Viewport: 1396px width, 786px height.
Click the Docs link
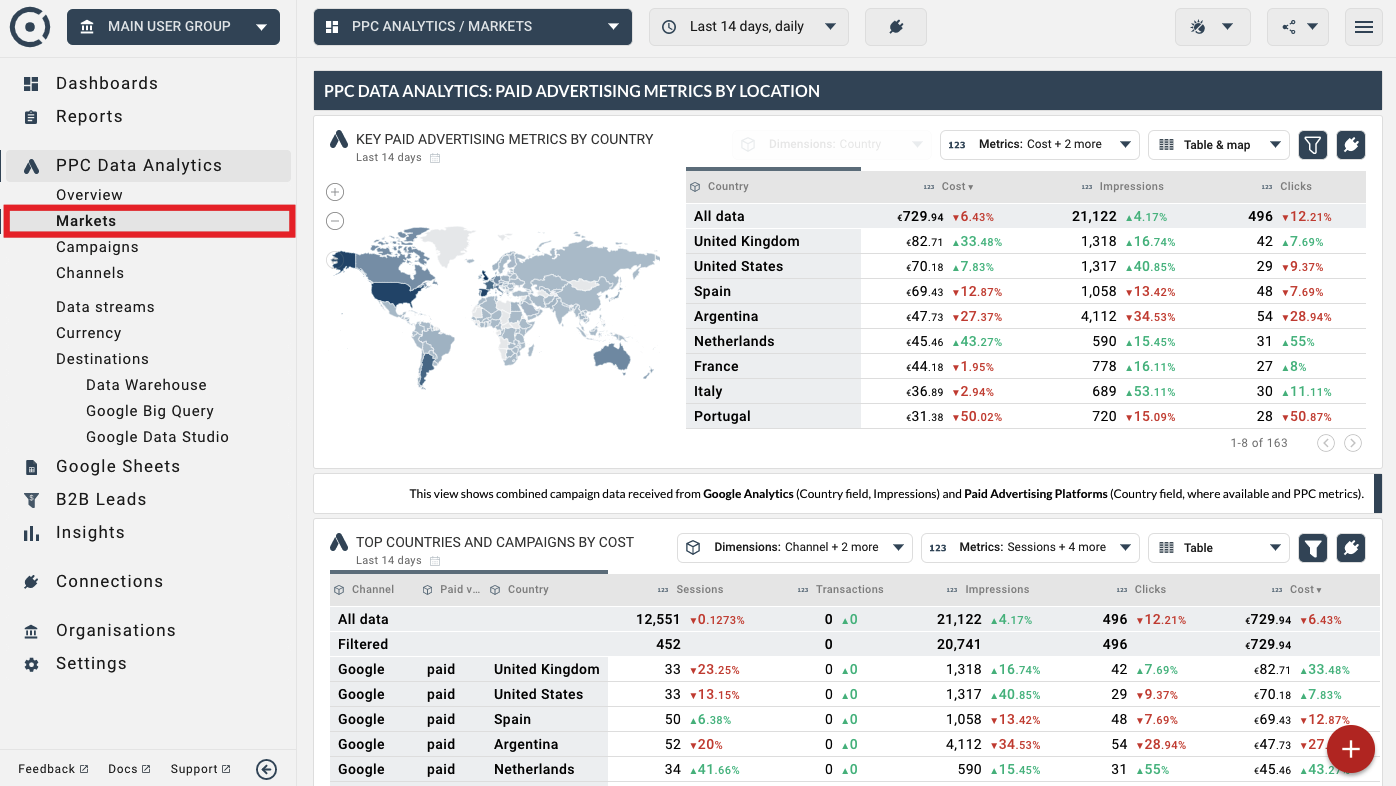point(129,769)
